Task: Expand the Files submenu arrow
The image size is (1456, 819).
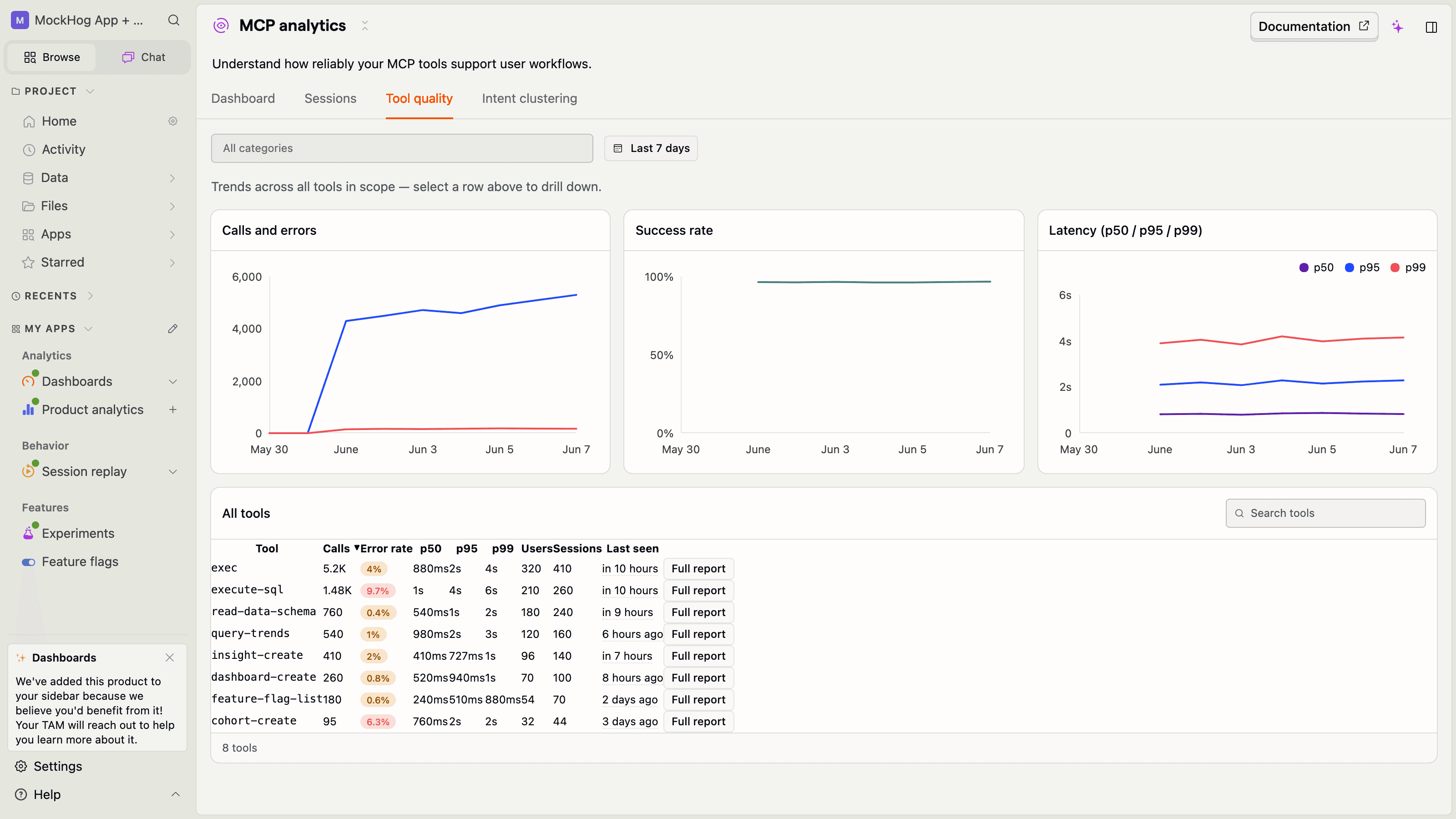Action: (172, 206)
